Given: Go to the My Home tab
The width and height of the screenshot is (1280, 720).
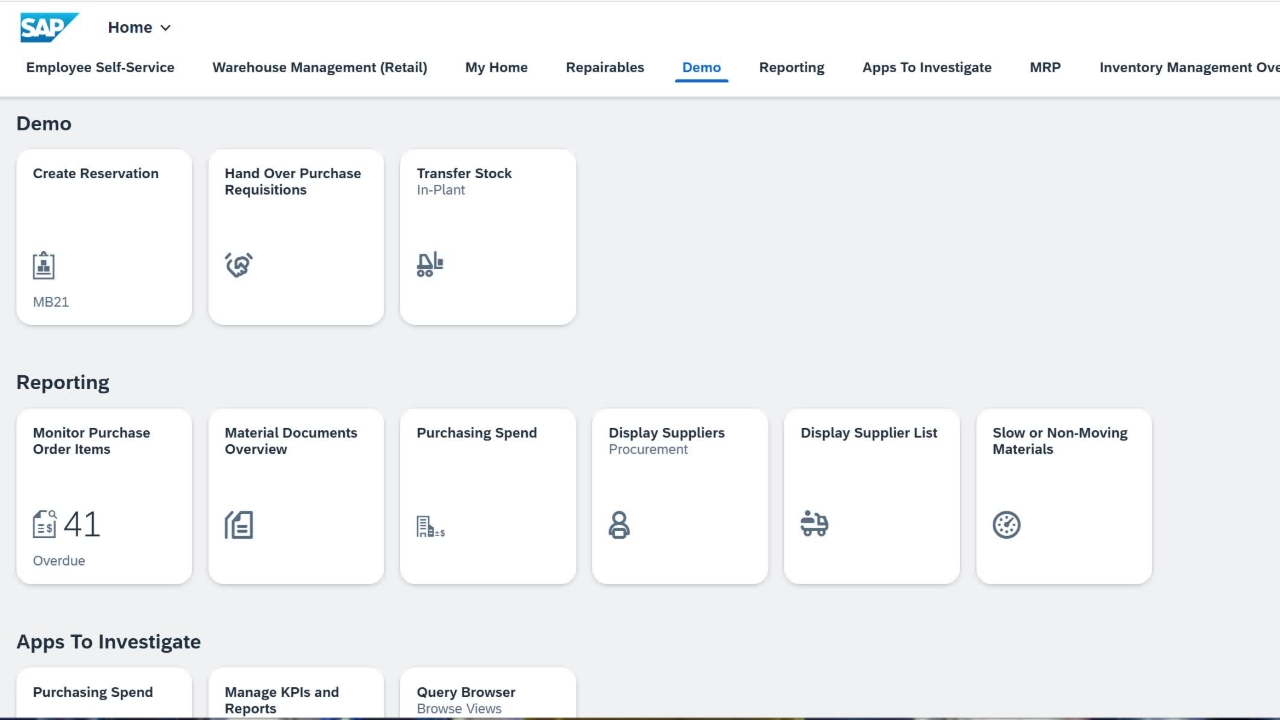Looking at the screenshot, I should tap(496, 68).
